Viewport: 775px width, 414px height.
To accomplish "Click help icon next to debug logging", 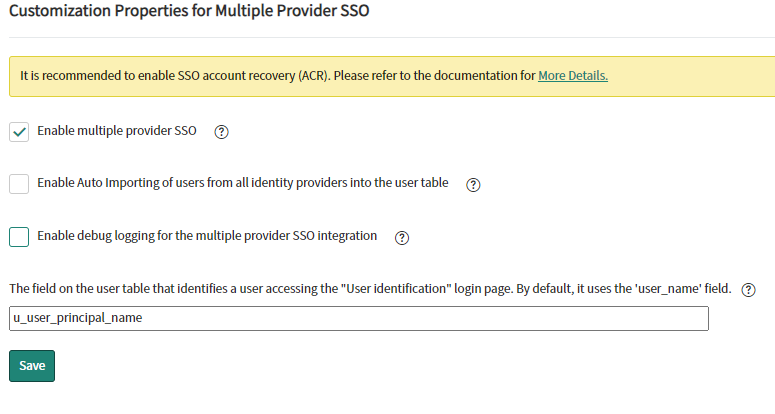I will click(x=402, y=238).
